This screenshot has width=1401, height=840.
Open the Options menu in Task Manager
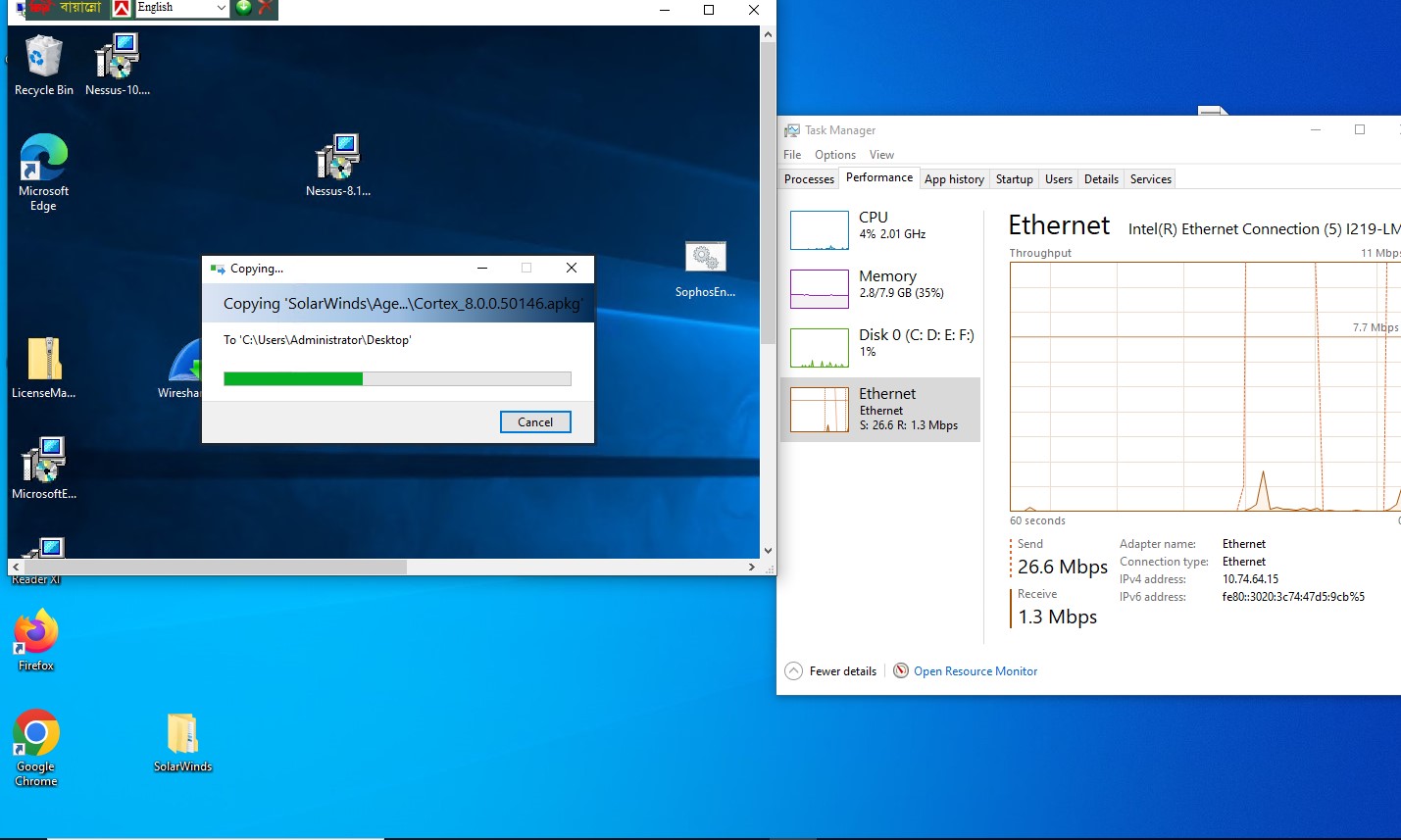(835, 155)
